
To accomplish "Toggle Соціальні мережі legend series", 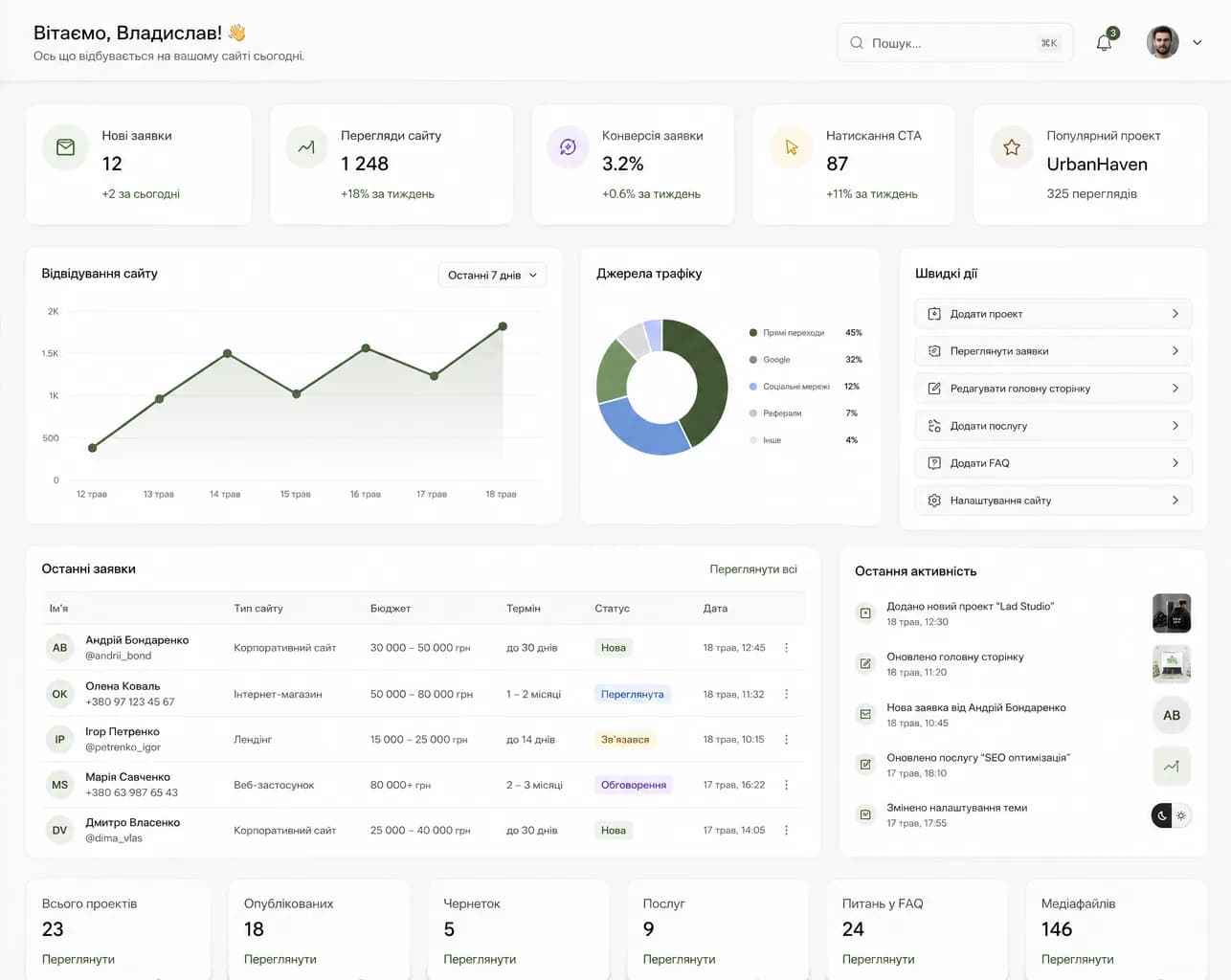I will 795,387.
